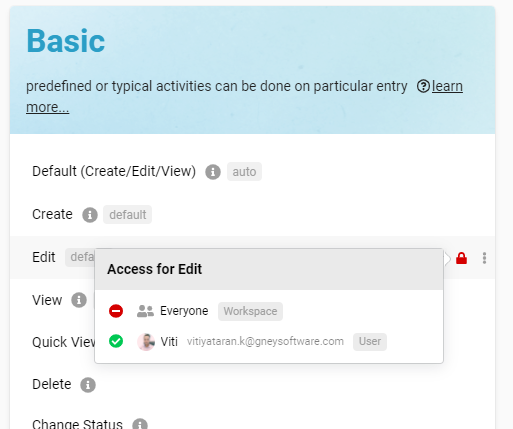The height and width of the screenshot is (429, 513).
Task: Select the Delete row label
Action: pyautogui.click(x=52, y=384)
